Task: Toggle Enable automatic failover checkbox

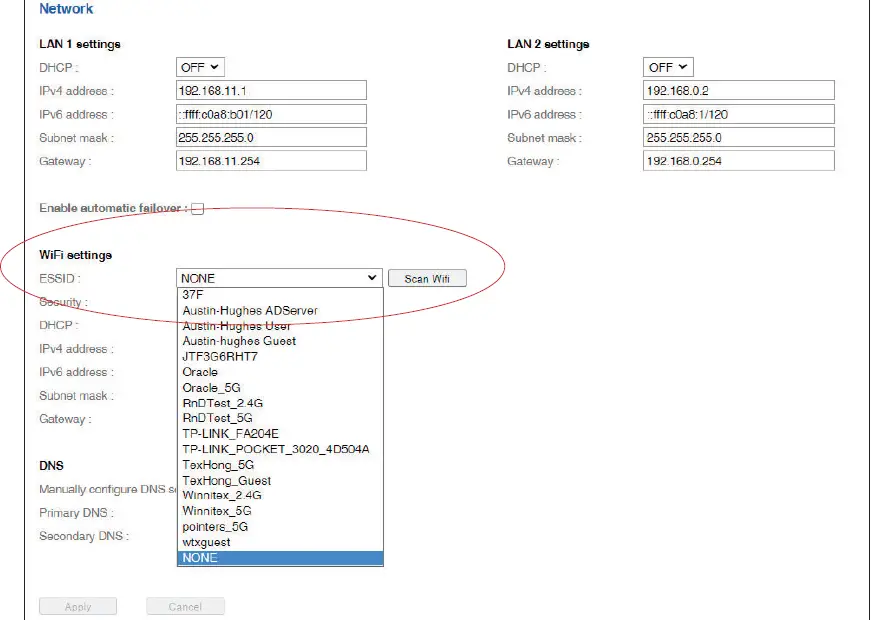Action: (197, 209)
